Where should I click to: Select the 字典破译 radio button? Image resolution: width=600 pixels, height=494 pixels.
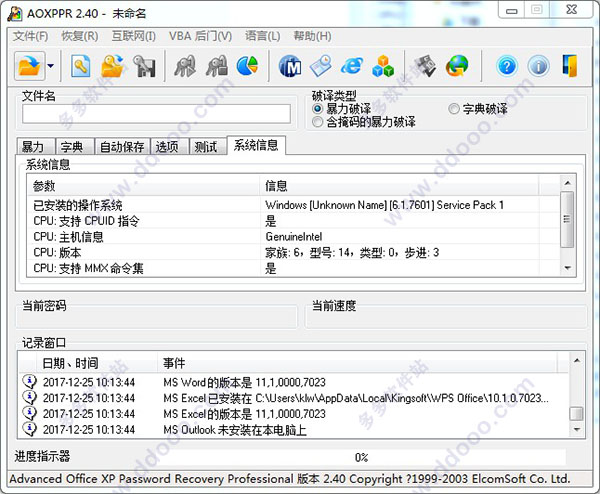pos(453,109)
